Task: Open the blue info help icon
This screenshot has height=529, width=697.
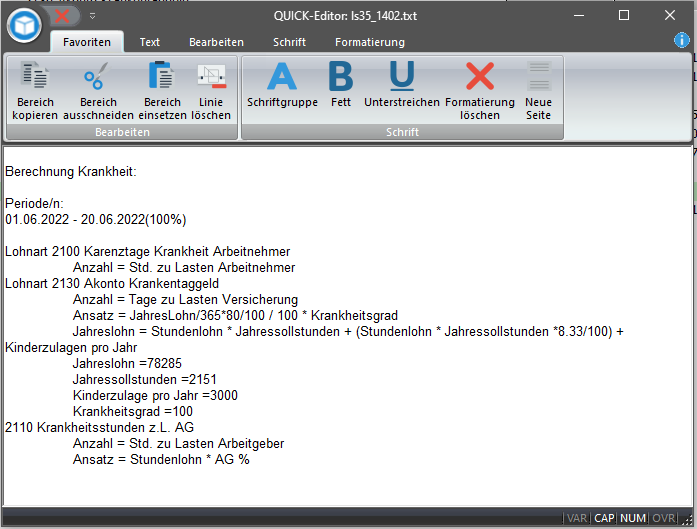Action: tap(682, 40)
